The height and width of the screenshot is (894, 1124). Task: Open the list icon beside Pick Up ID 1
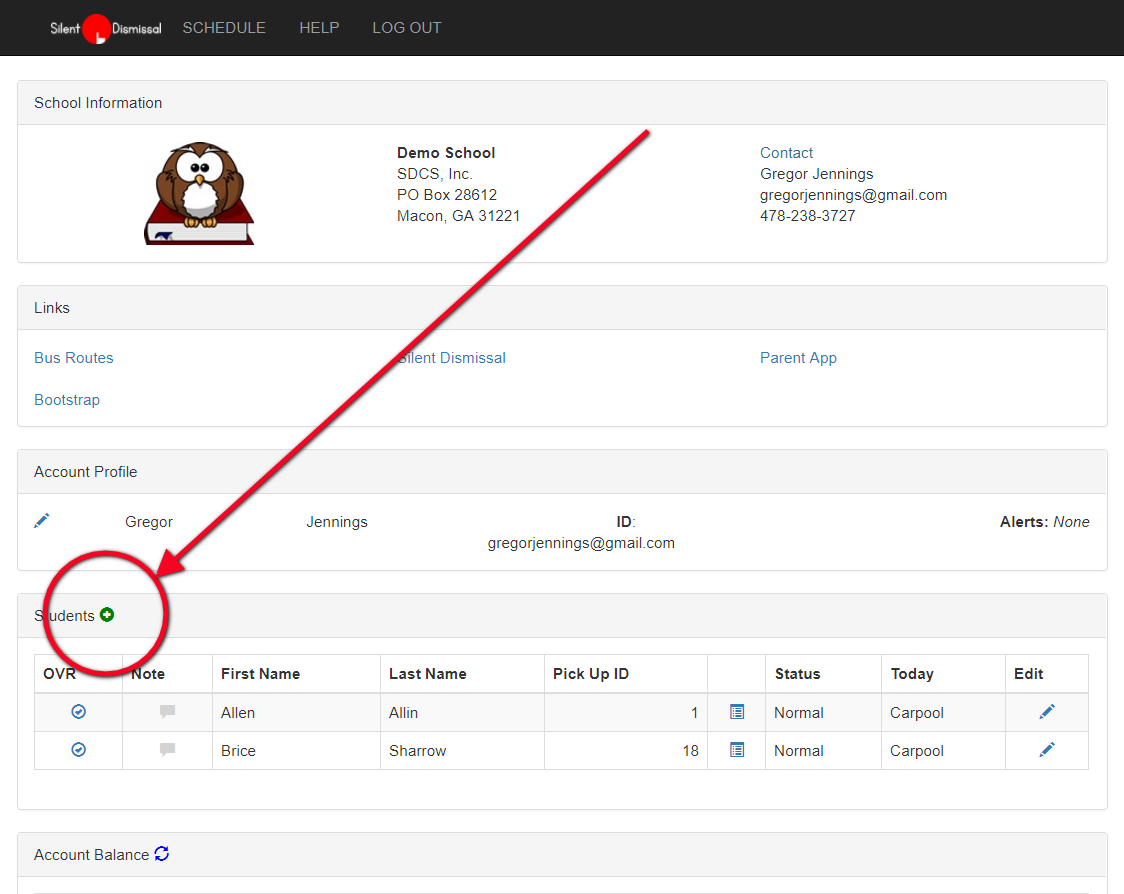[737, 712]
